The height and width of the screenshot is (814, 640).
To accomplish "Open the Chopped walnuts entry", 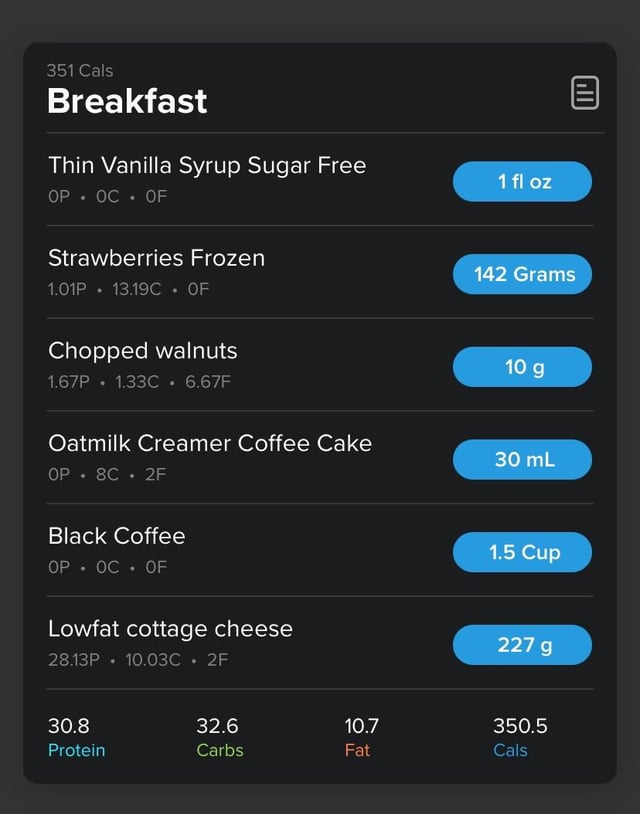I will click(143, 351).
